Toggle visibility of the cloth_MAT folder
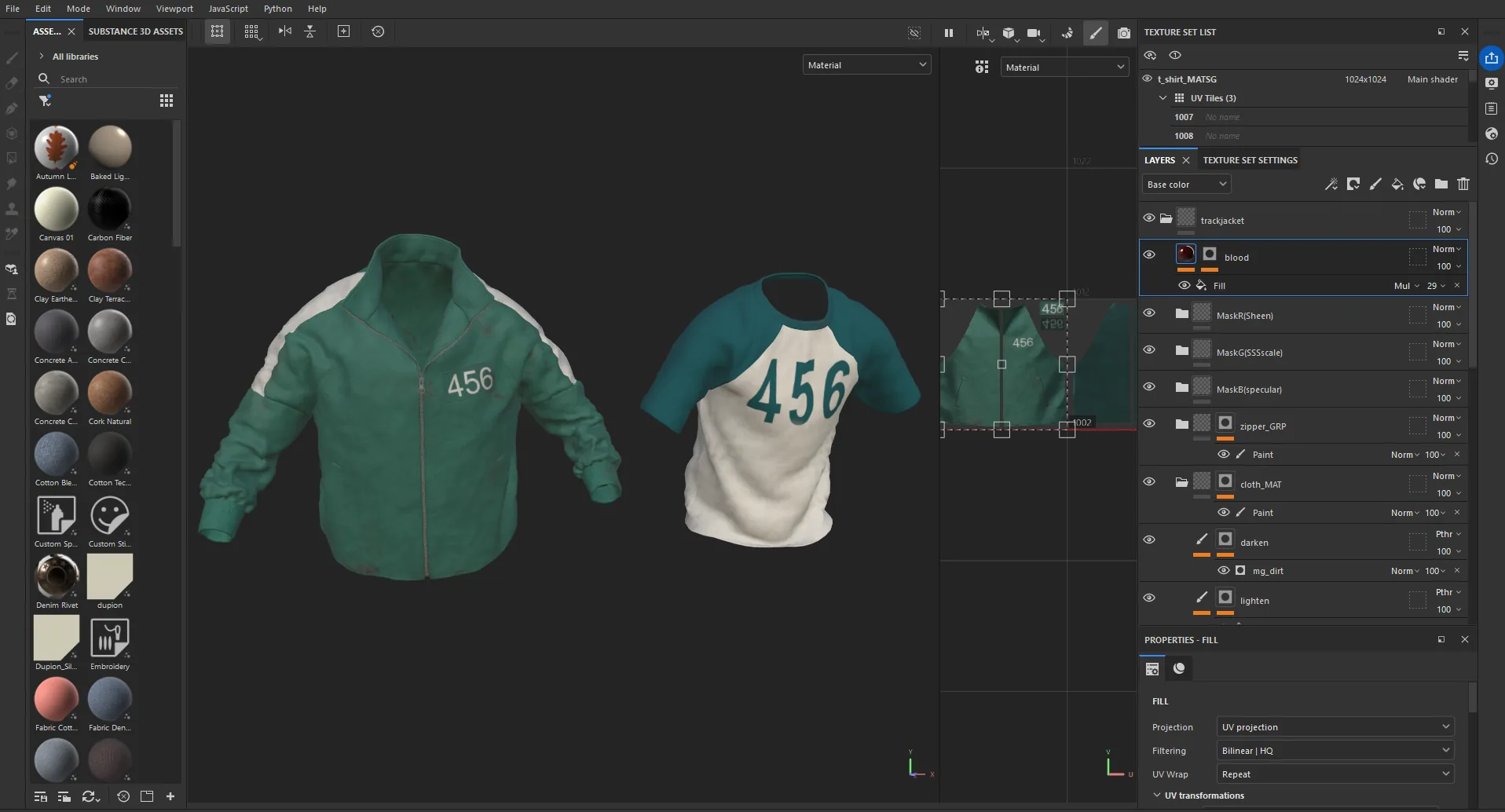The width and height of the screenshot is (1505, 812). [1149, 482]
